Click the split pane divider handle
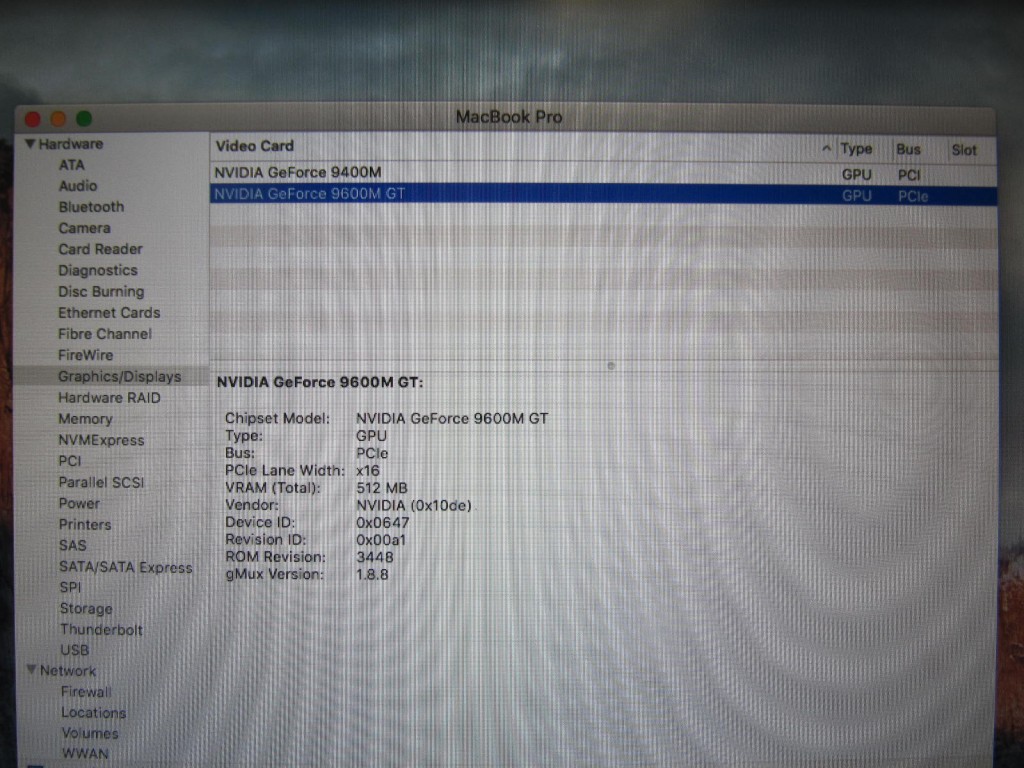The image size is (1024, 768). pos(611,366)
